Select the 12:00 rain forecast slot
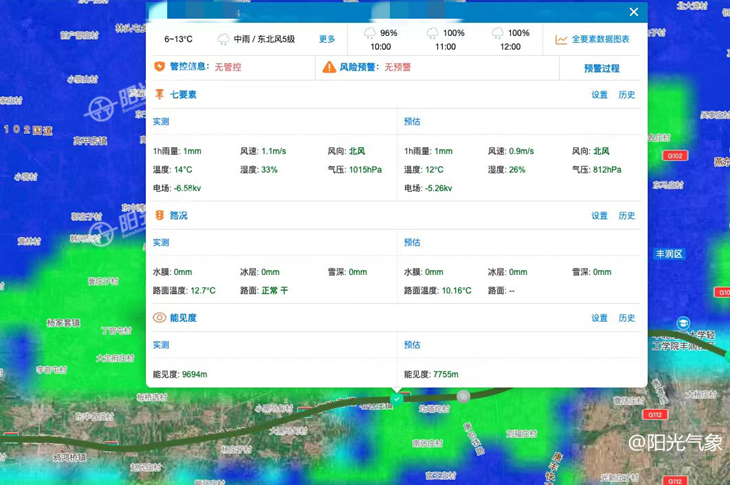730x485 pixels. (x=510, y=39)
